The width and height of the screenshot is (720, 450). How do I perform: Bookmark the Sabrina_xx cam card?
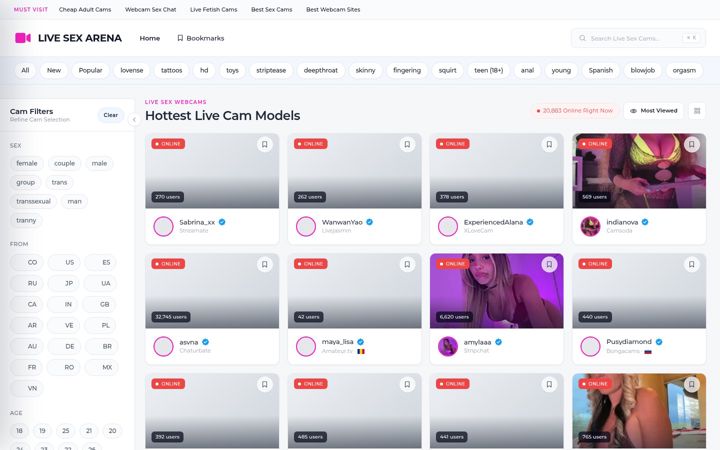pyautogui.click(x=264, y=144)
